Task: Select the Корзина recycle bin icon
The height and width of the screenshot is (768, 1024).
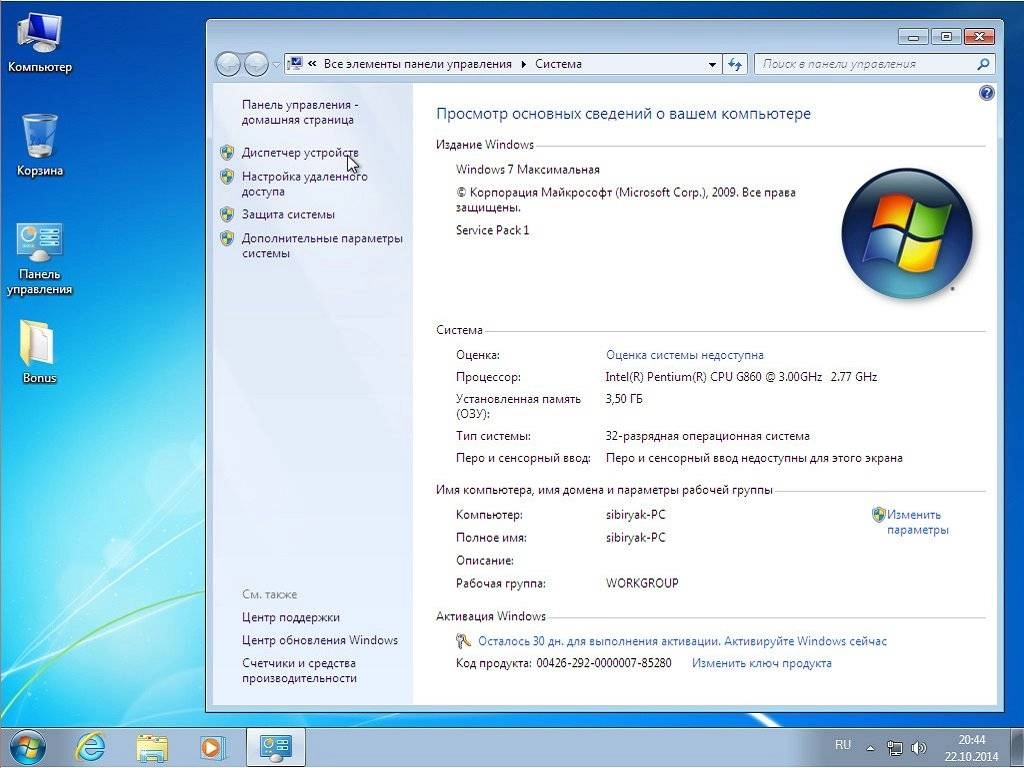Action: [x=39, y=145]
